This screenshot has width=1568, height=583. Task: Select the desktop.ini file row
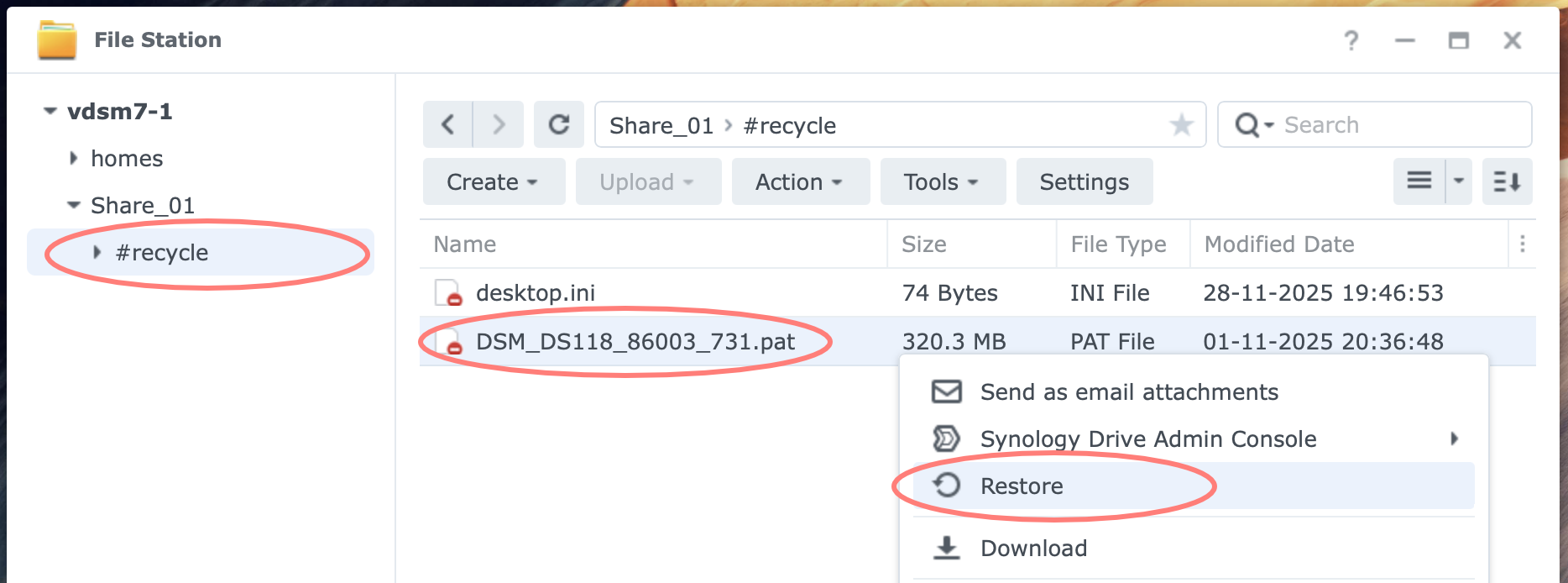click(978, 292)
